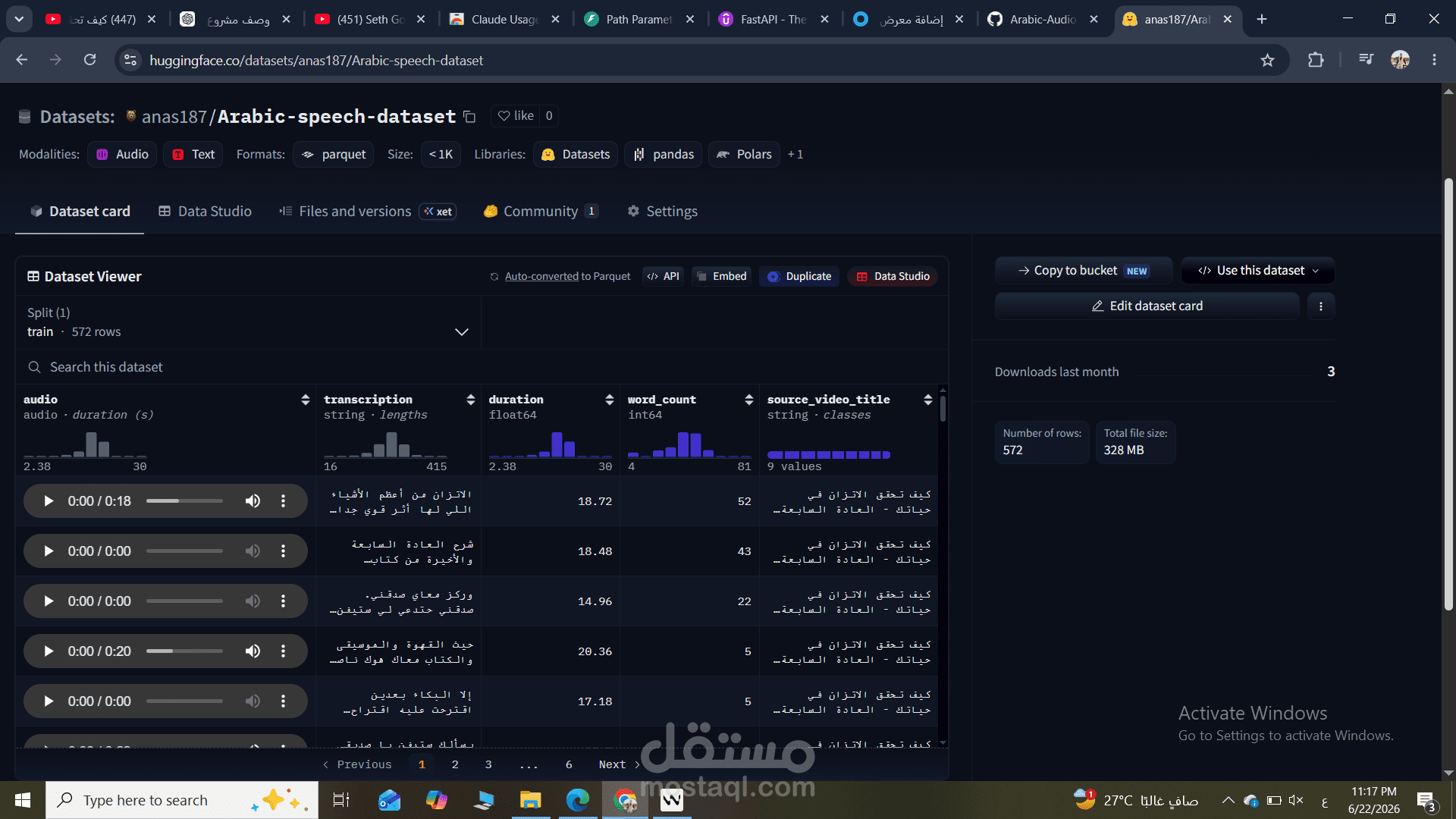1456x819 pixels.
Task: Open a new browser tab
Action: [x=1262, y=19]
